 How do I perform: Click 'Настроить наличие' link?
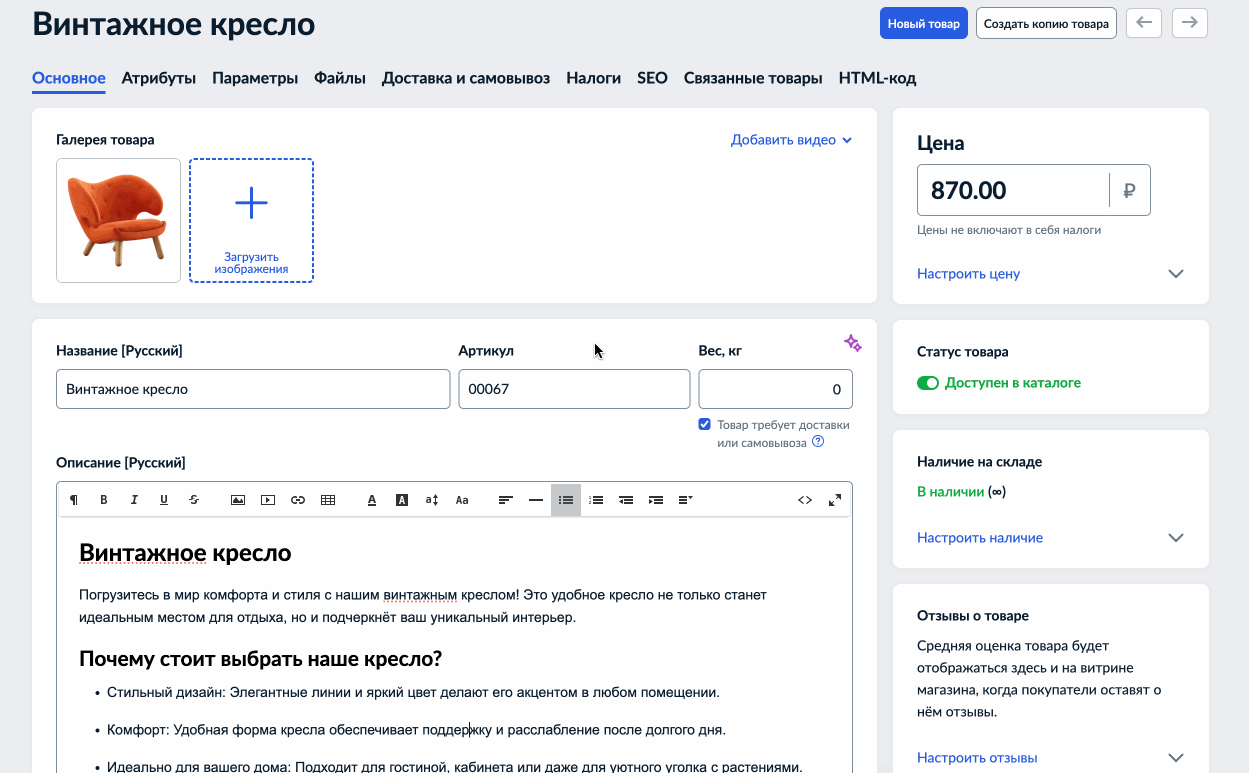coord(980,538)
